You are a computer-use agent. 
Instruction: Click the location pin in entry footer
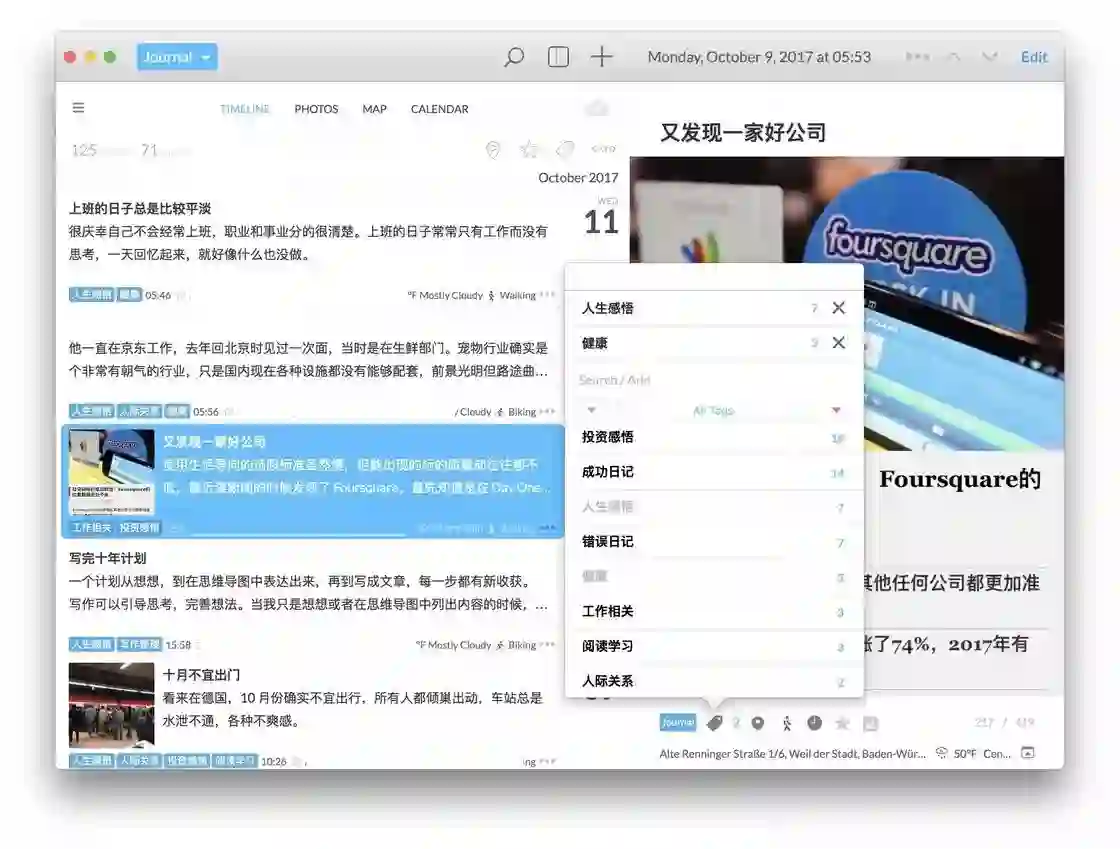[758, 723]
